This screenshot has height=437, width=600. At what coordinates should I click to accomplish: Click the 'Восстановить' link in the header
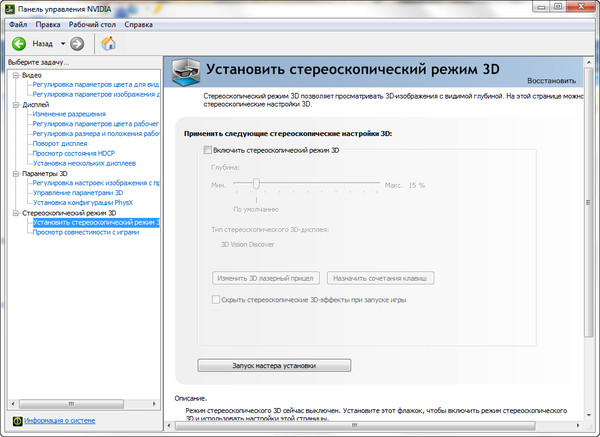(x=552, y=80)
